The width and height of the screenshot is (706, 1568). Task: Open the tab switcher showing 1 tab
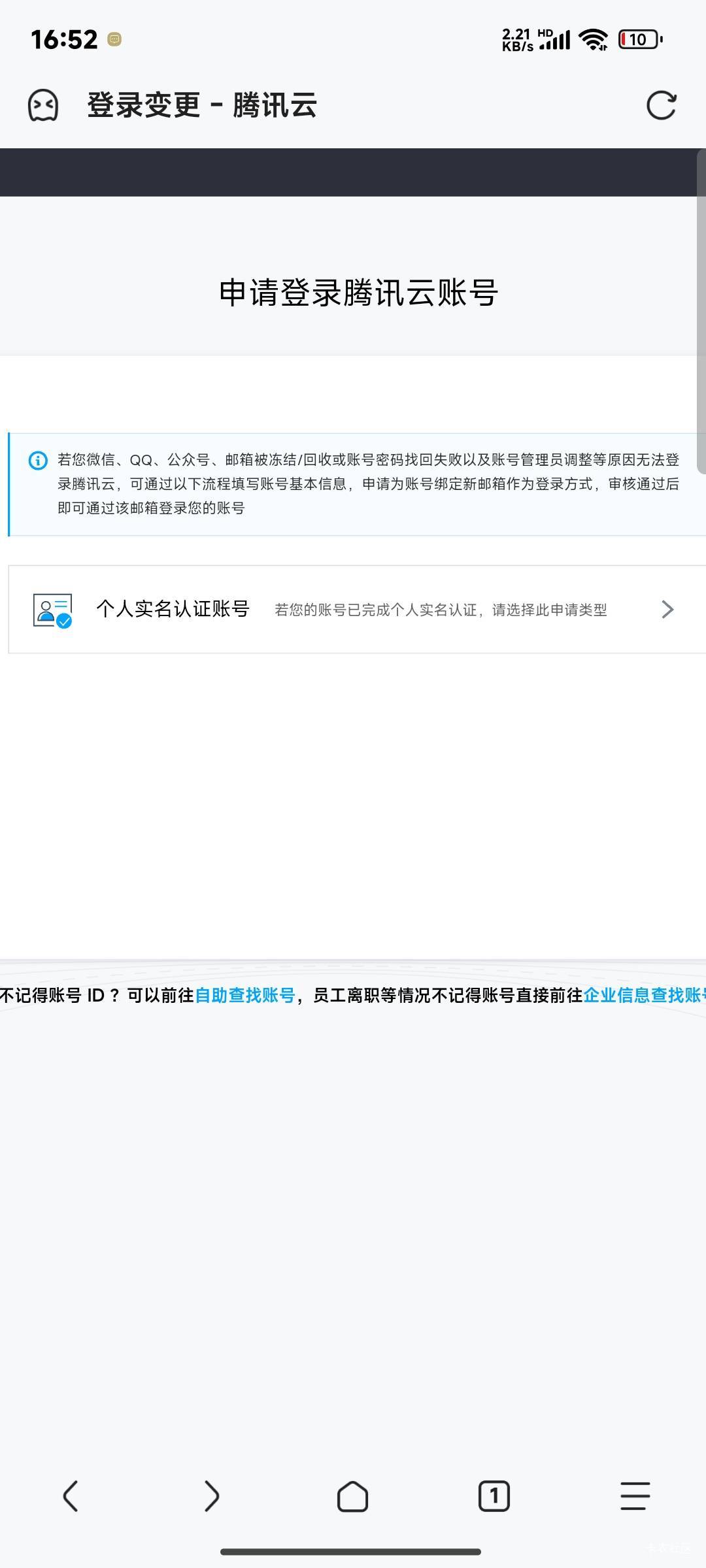(x=494, y=1496)
